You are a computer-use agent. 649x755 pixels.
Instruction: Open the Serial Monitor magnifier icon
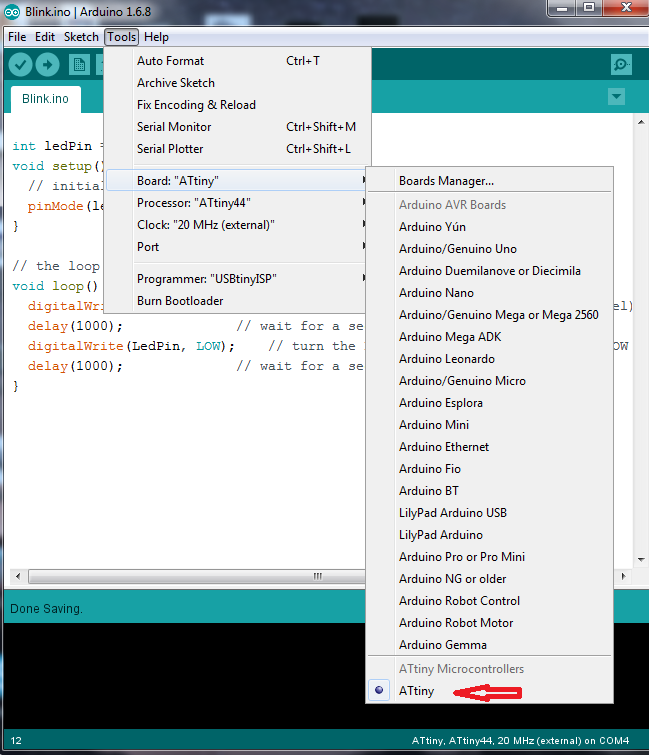pyautogui.click(x=621, y=64)
